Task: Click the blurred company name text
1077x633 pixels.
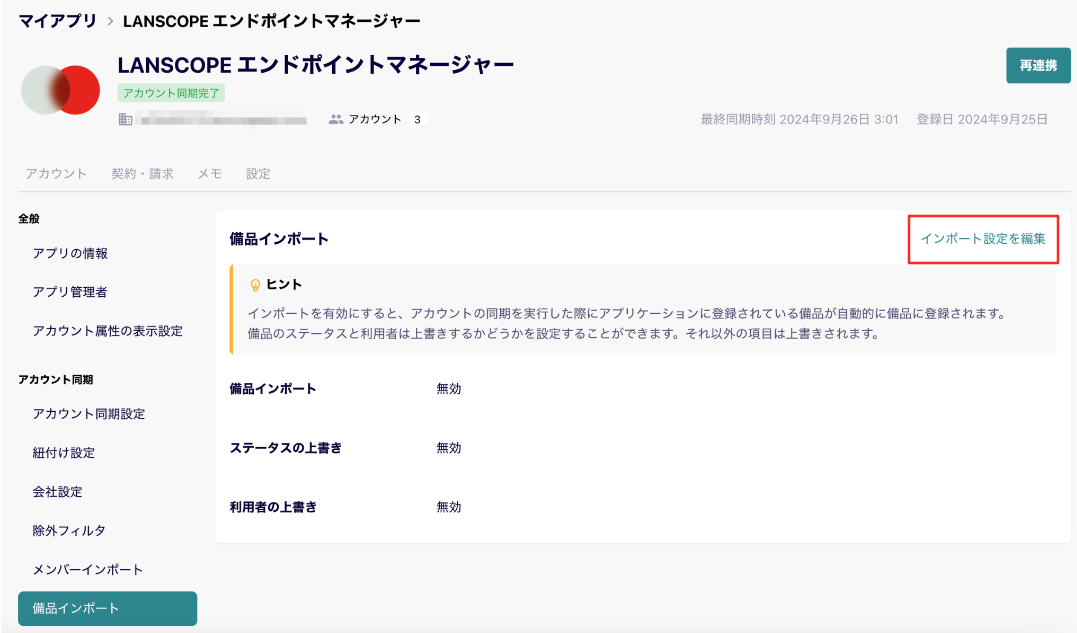Action: (x=223, y=120)
